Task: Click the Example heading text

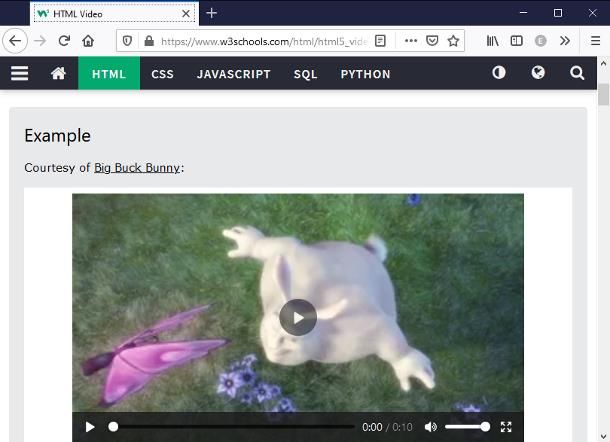Action: click(58, 136)
